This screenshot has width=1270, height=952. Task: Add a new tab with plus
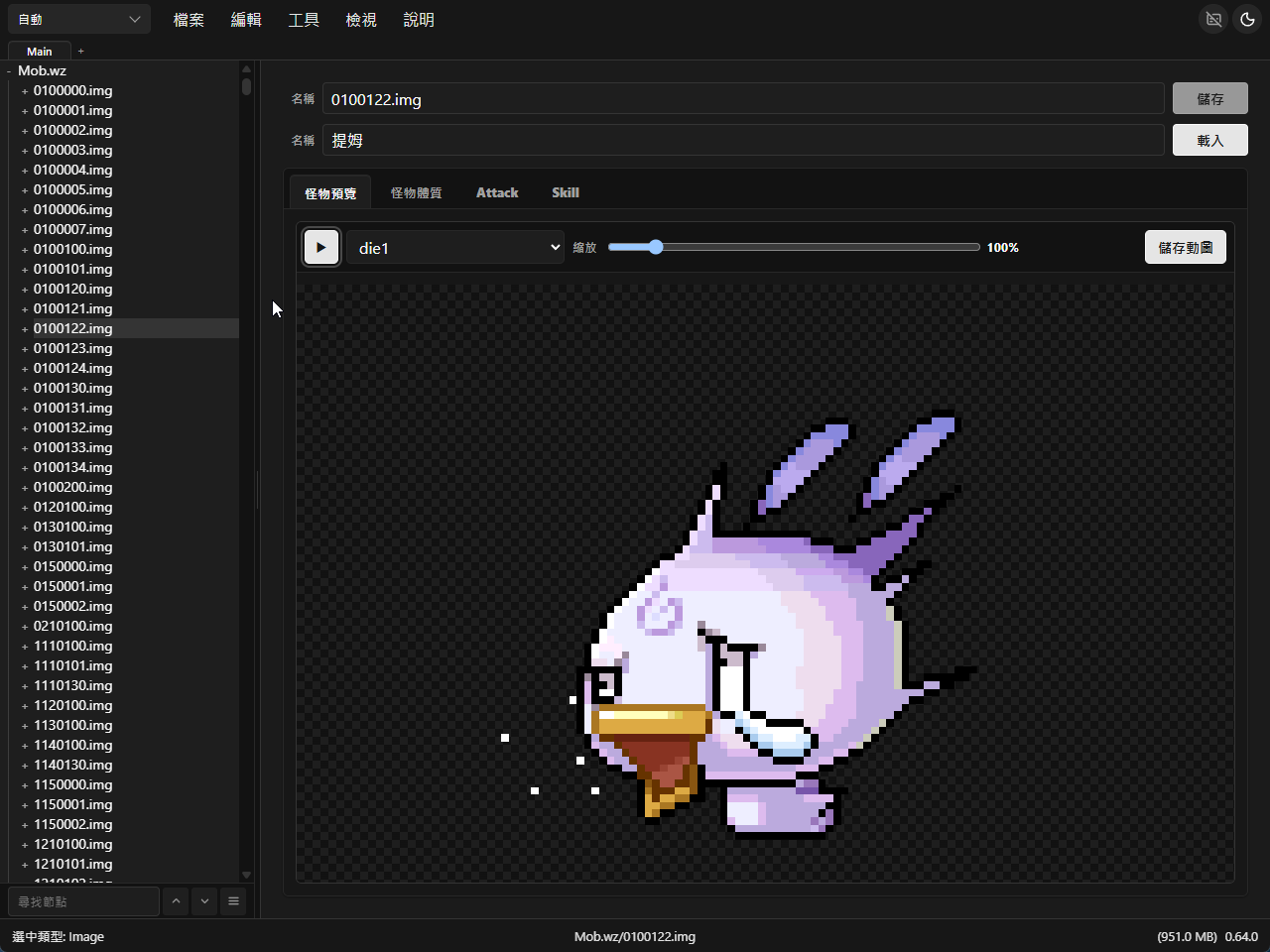click(x=81, y=51)
